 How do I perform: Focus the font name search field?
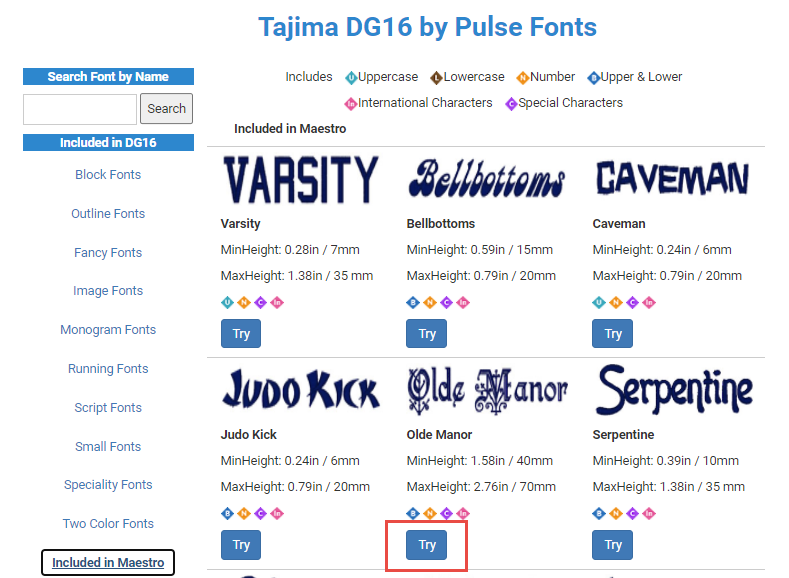click(x=80, y=109)
